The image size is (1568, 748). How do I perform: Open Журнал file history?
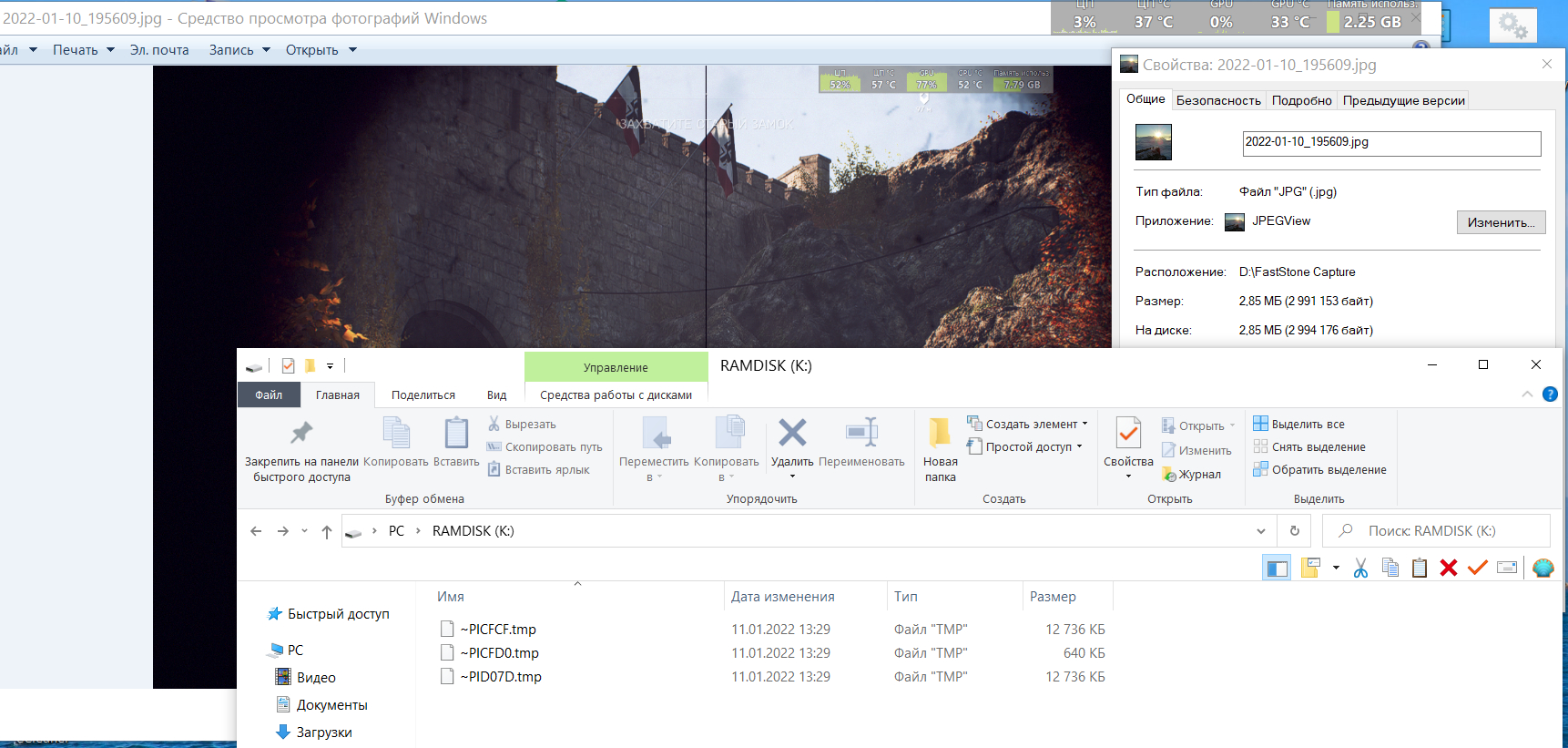(x=1191, y=474)
